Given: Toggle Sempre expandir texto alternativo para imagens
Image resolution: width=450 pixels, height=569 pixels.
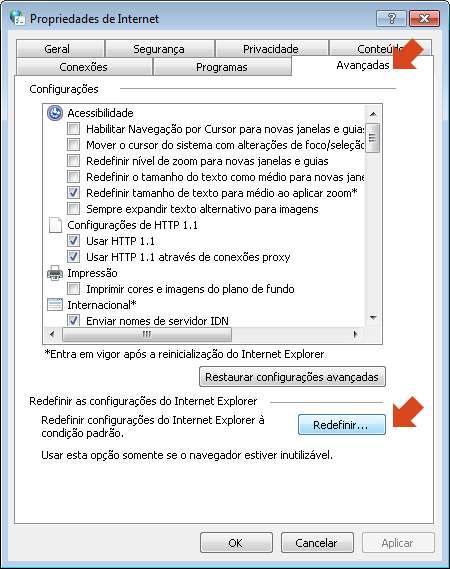Looking at the screenshot, I should (73, 209).
